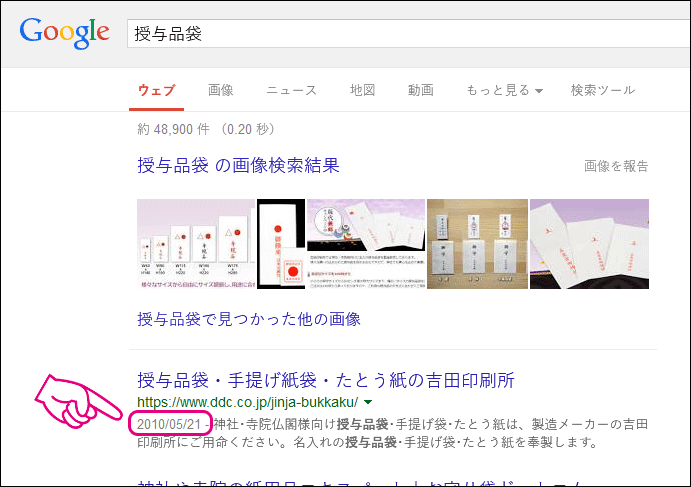Click the date 2010/05/21 in snippet
691x487 pixels.
(169, 424)
